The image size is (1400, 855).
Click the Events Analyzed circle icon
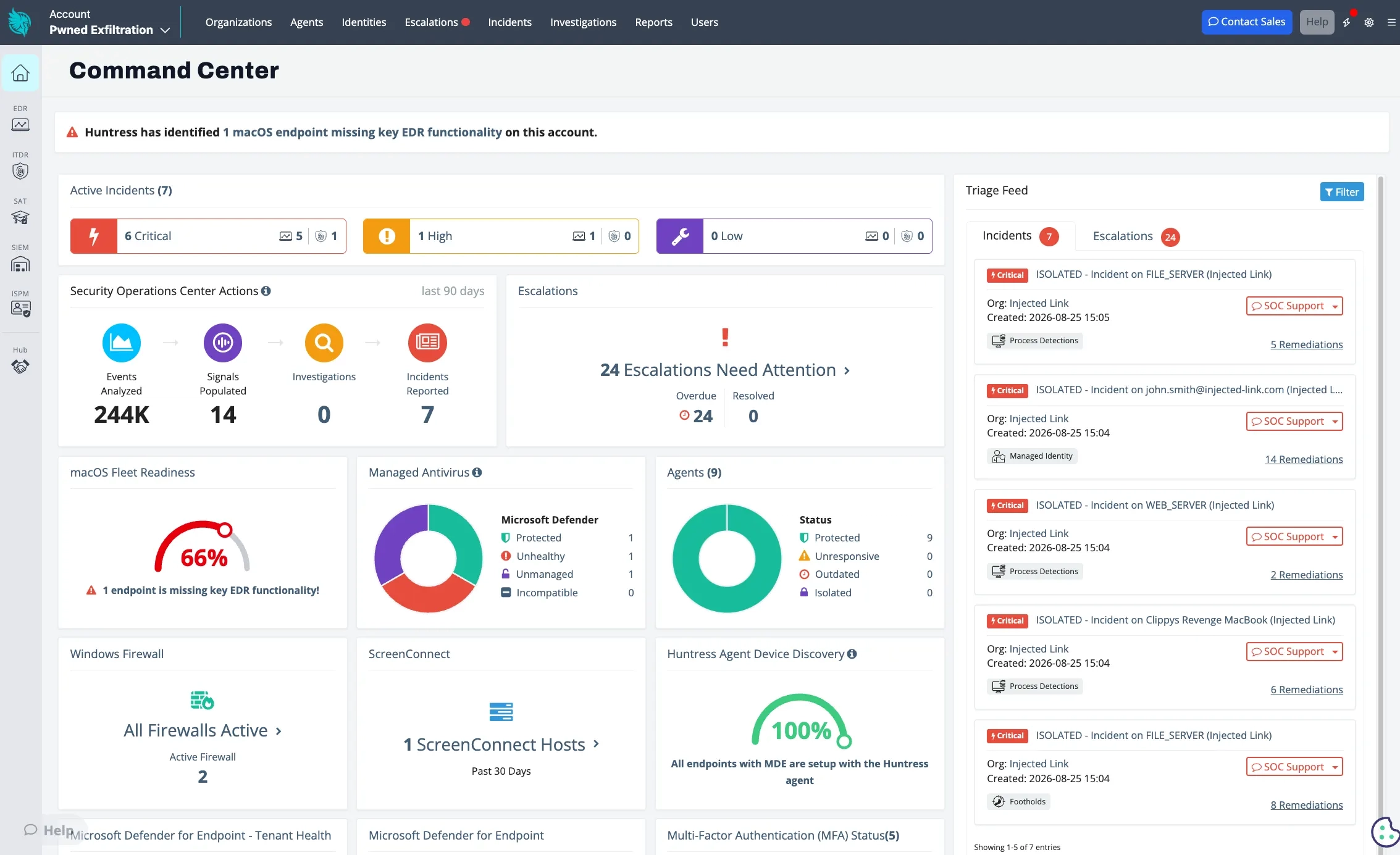tap(122, 343)
